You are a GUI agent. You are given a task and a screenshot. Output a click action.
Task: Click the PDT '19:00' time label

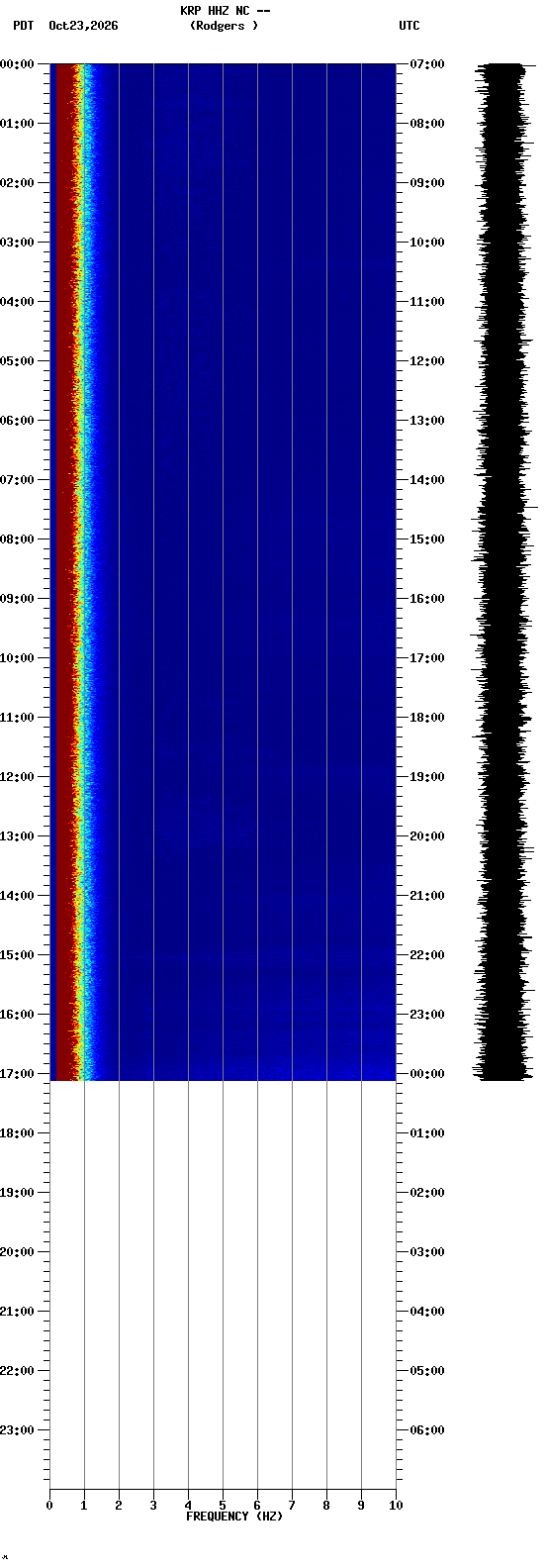[17, 1193]
